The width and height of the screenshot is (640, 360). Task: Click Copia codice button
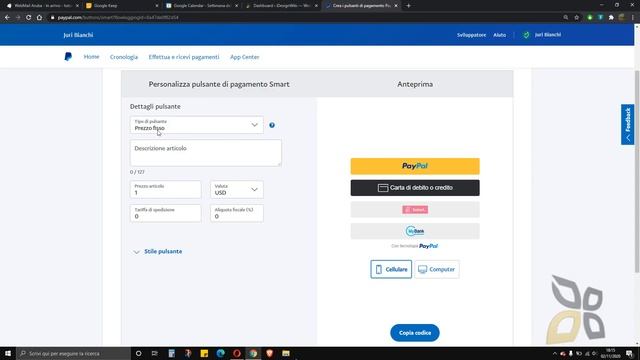(415, 333)
